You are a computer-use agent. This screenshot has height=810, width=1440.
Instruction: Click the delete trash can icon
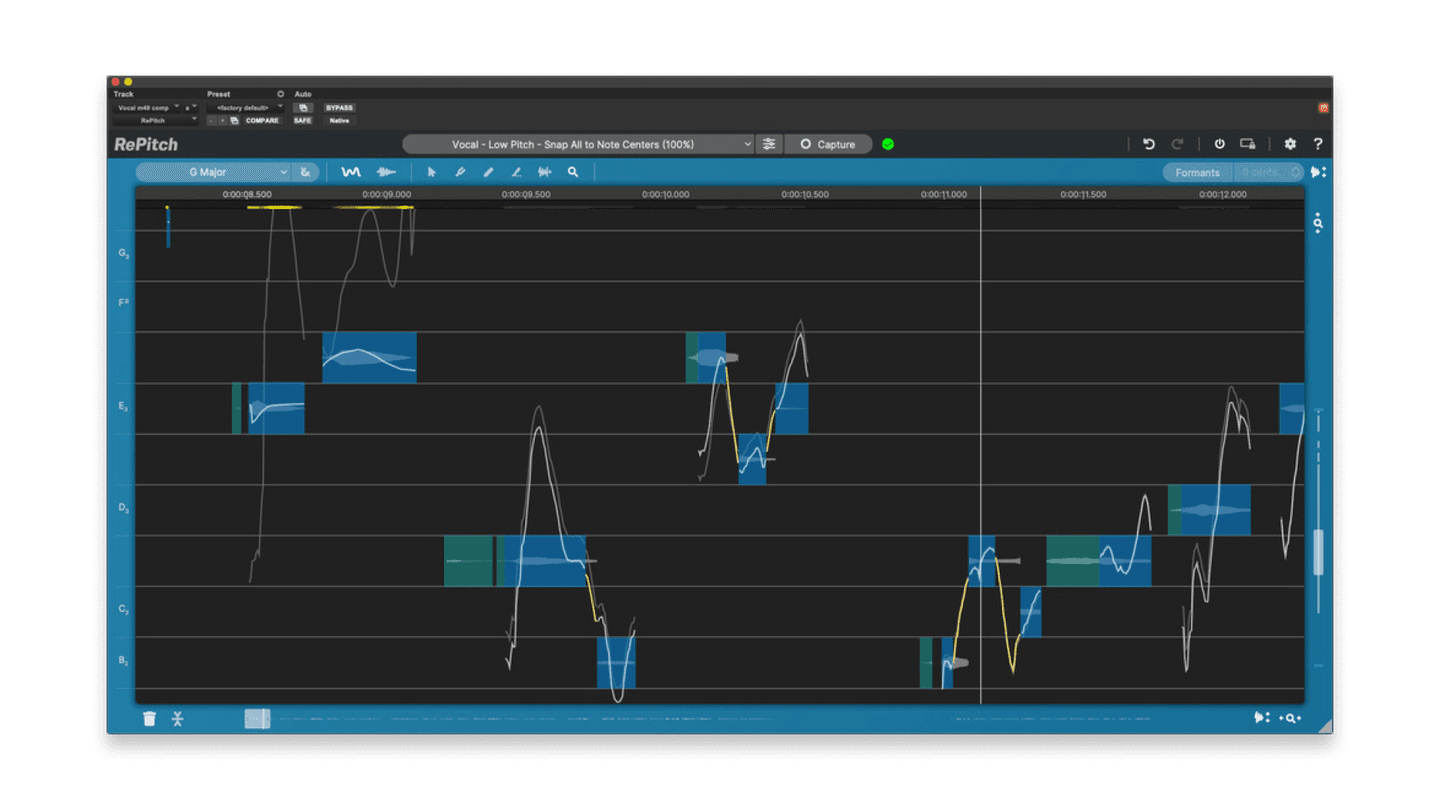pos(149,718)
